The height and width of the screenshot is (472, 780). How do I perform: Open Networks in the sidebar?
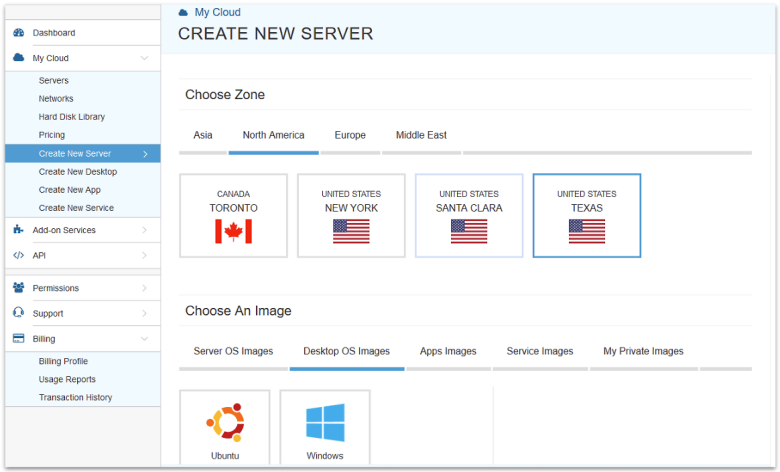point(56,98)
